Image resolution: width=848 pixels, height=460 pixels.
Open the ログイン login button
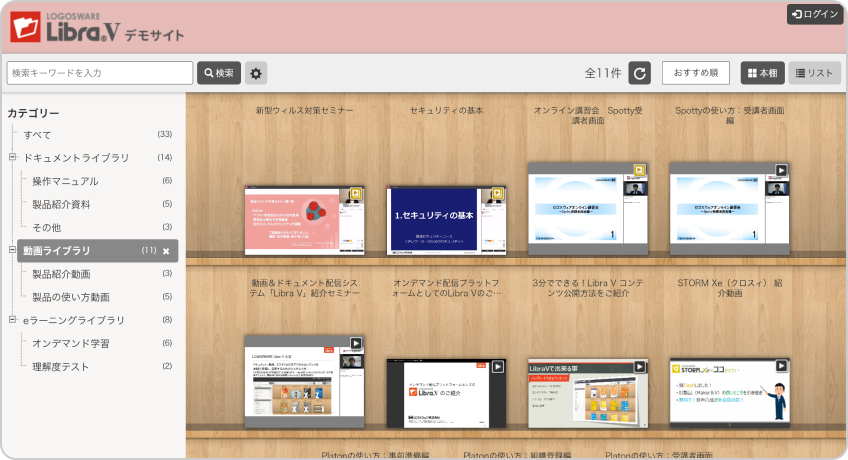coord(814,15)
